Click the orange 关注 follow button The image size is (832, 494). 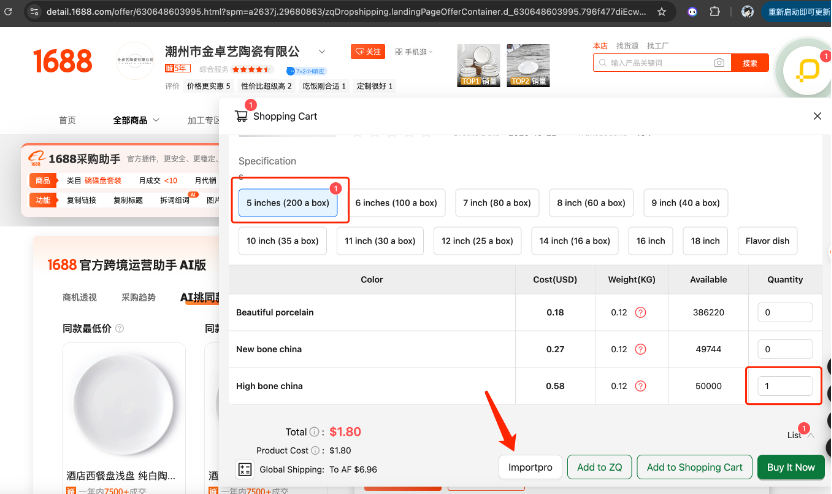click(x=368, y=51)
